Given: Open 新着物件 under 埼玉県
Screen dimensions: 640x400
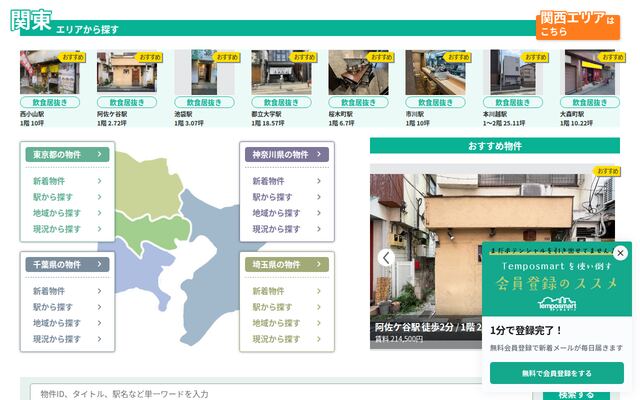Looking at the screenshot, I should coord(287,291).
